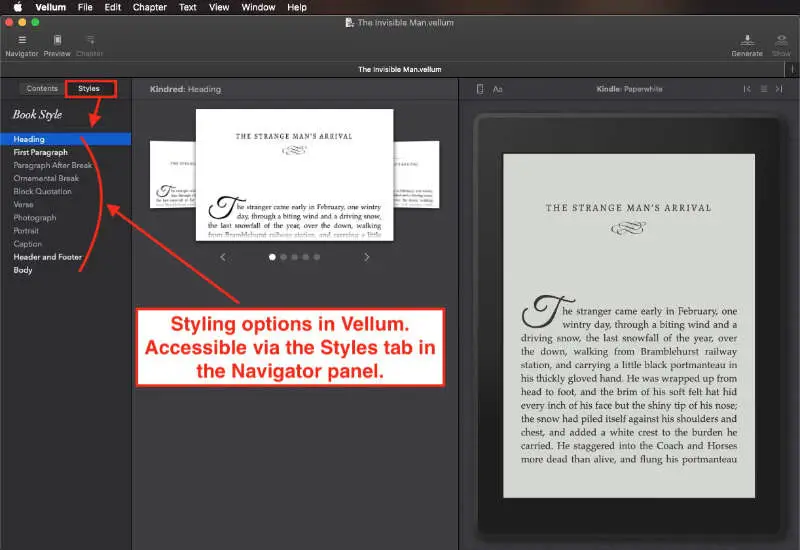Select the Caption style
This screenshot has height=550, width=800.
tap(28, 244)
